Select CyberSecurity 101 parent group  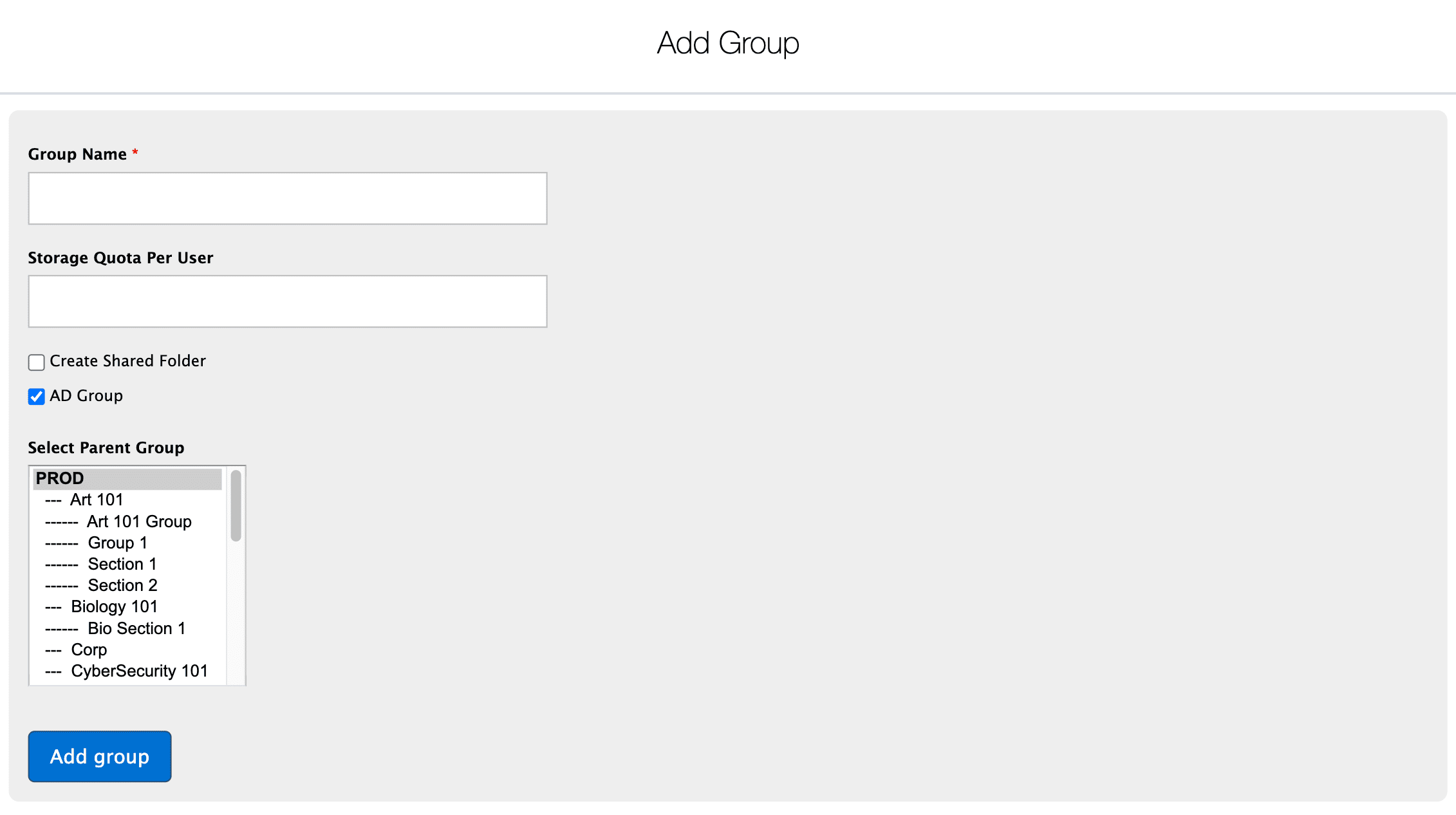click(139, 671)
